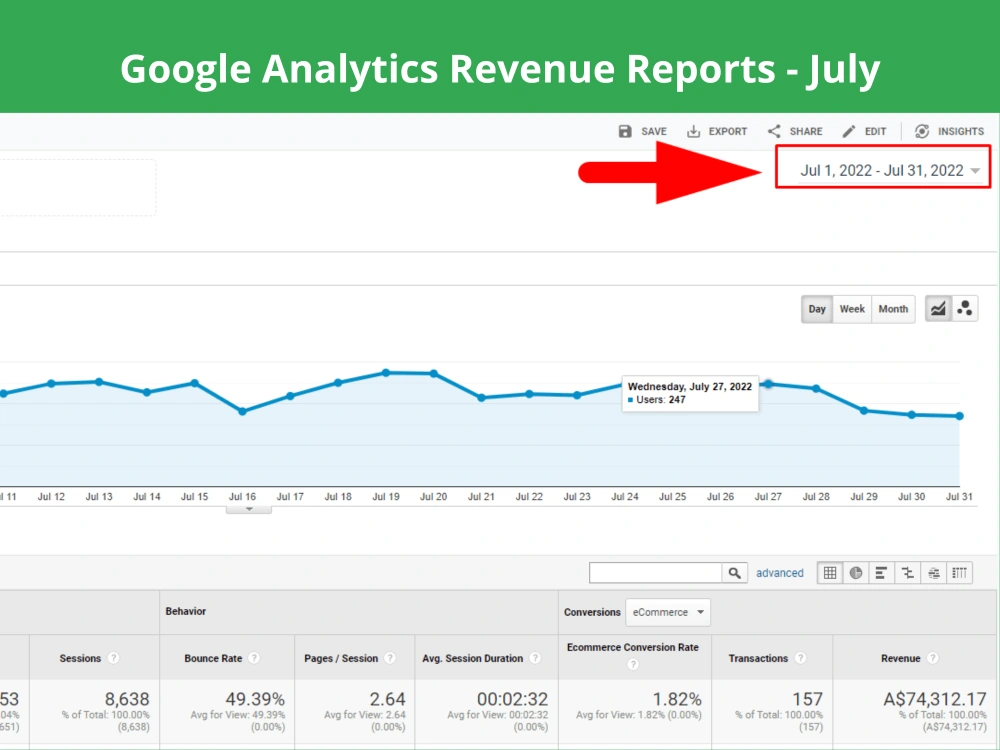Click the 2.64 pages per session value
The image size is (1000, 750).
[x=387, y=699]
